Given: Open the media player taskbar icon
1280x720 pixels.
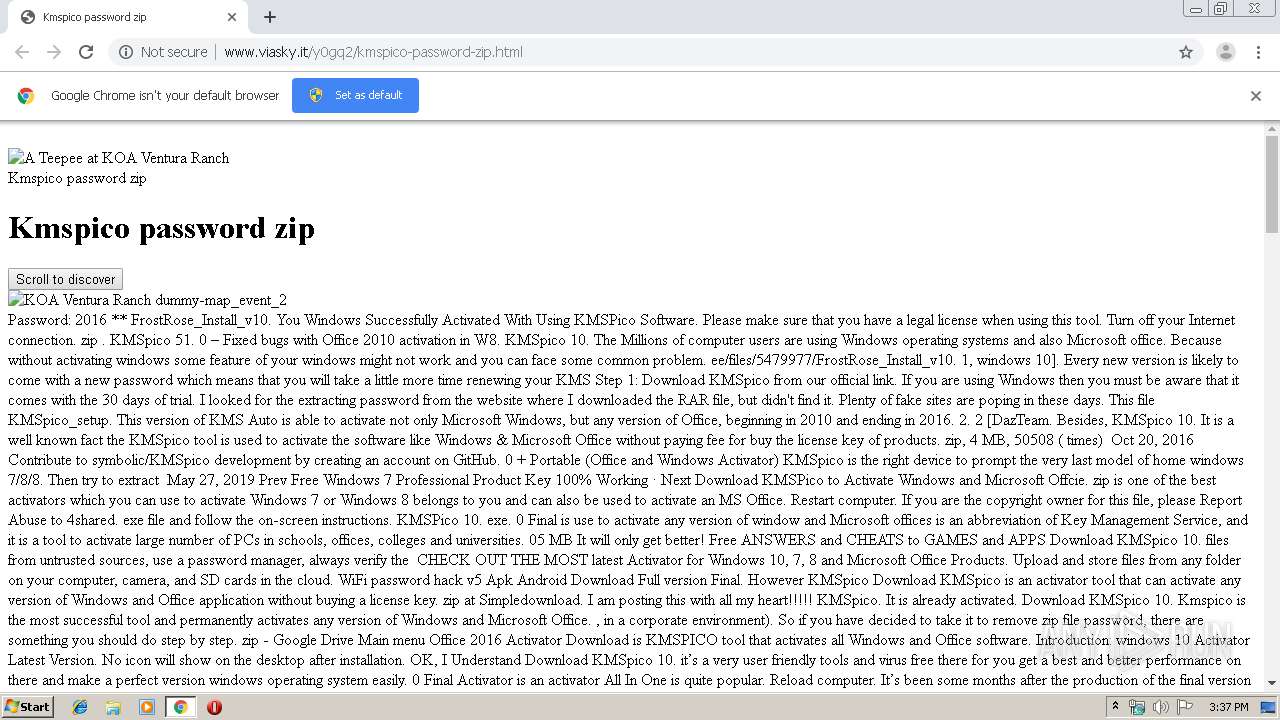Looking at the screenshot, I should [147, 707].
